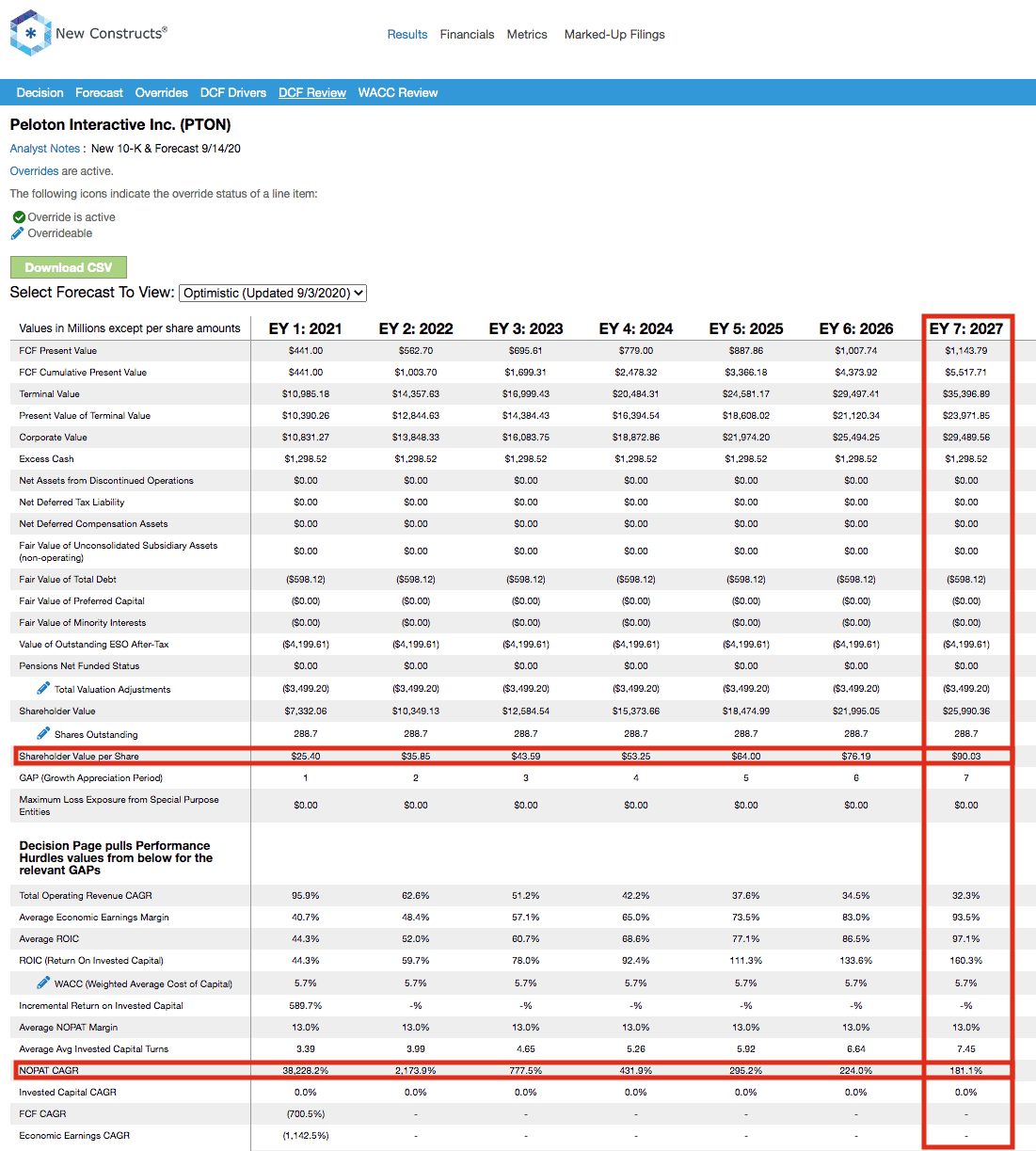Go to the Metrics tab
Screen dimensions: 1036x1151
(x=527, y=34)
